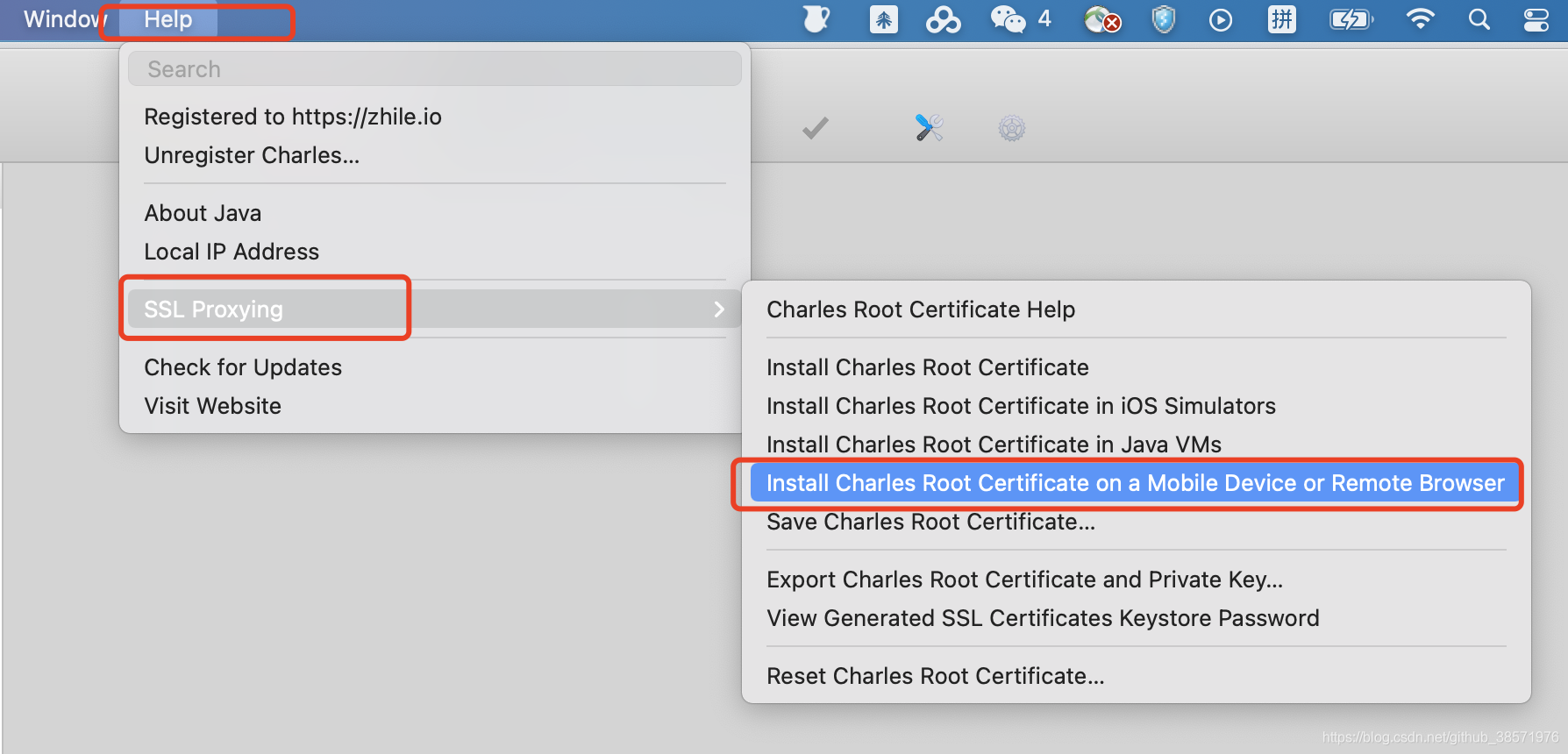Viewport: 1568px width, 754px height.
Task: Click the Help menu Search field
Action: point(435,69)
